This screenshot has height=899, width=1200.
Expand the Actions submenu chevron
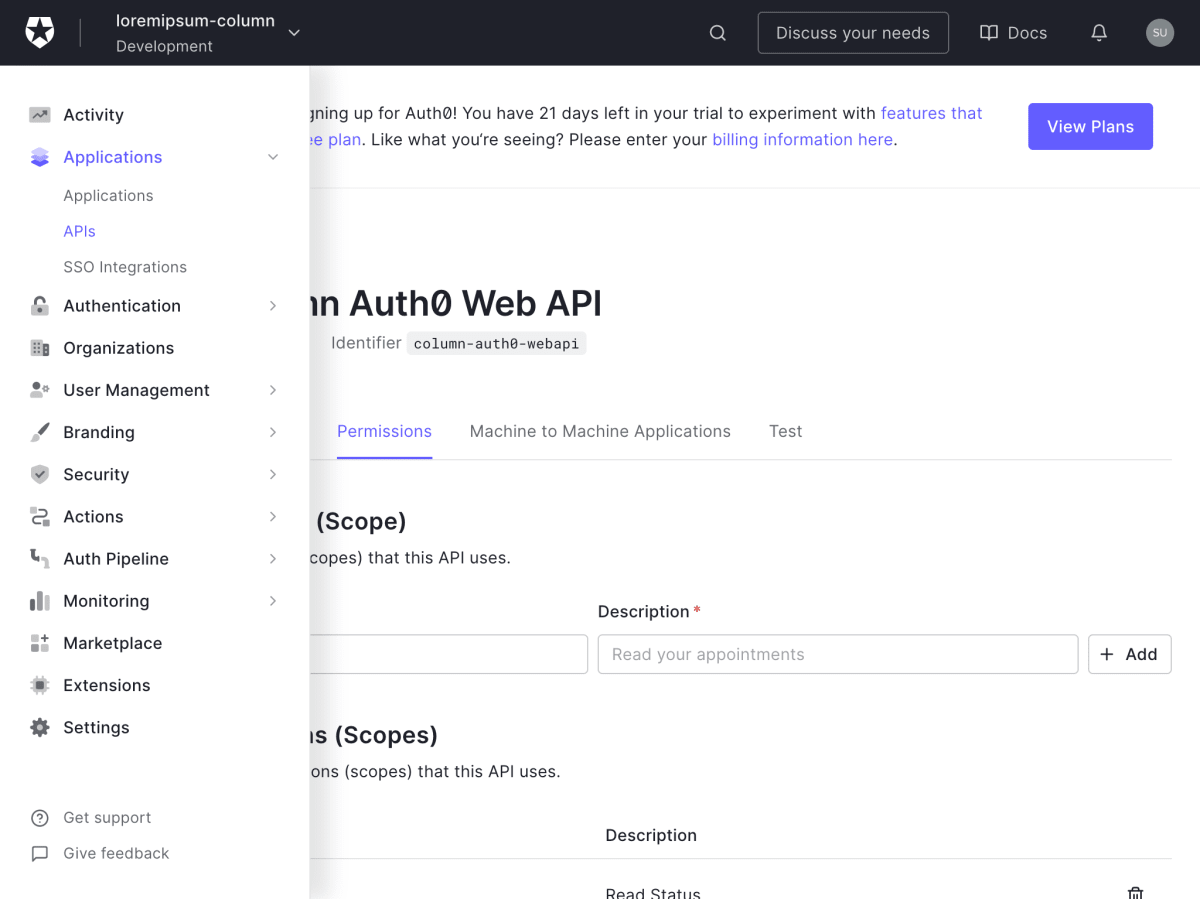pos(273,516)
